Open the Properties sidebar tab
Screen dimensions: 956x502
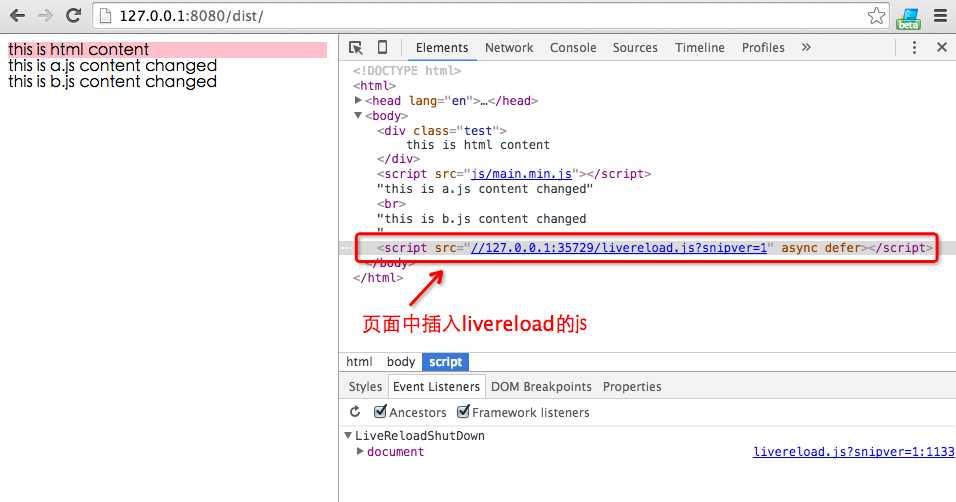coord(632,387)
